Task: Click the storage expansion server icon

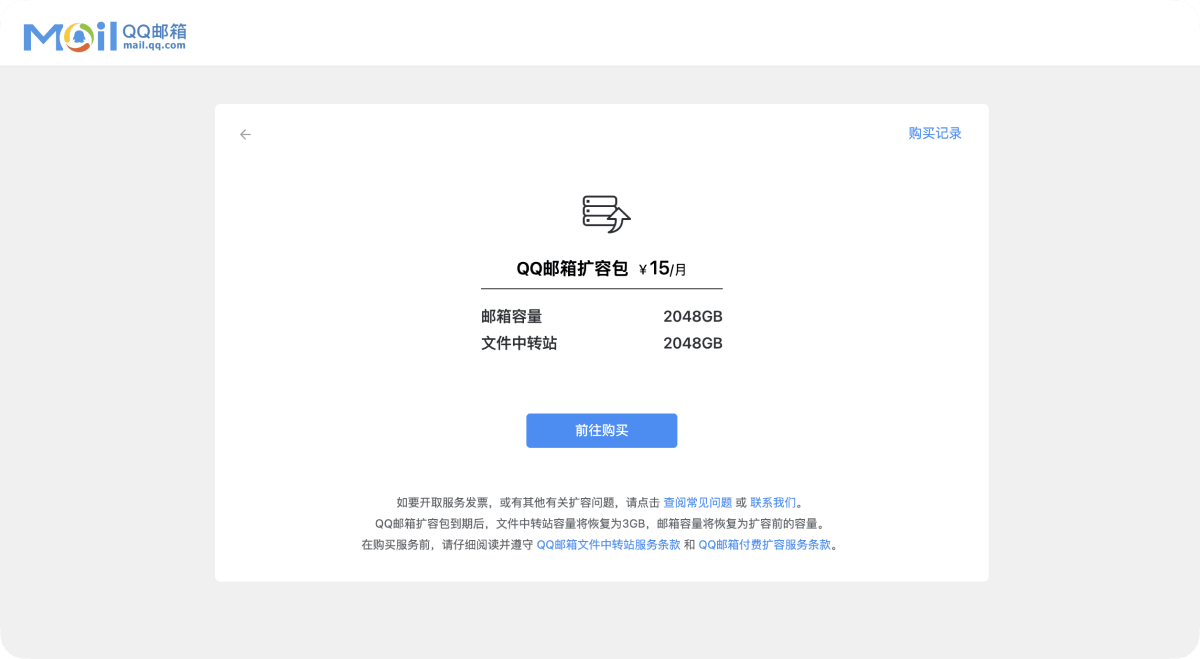Action: 606,214
